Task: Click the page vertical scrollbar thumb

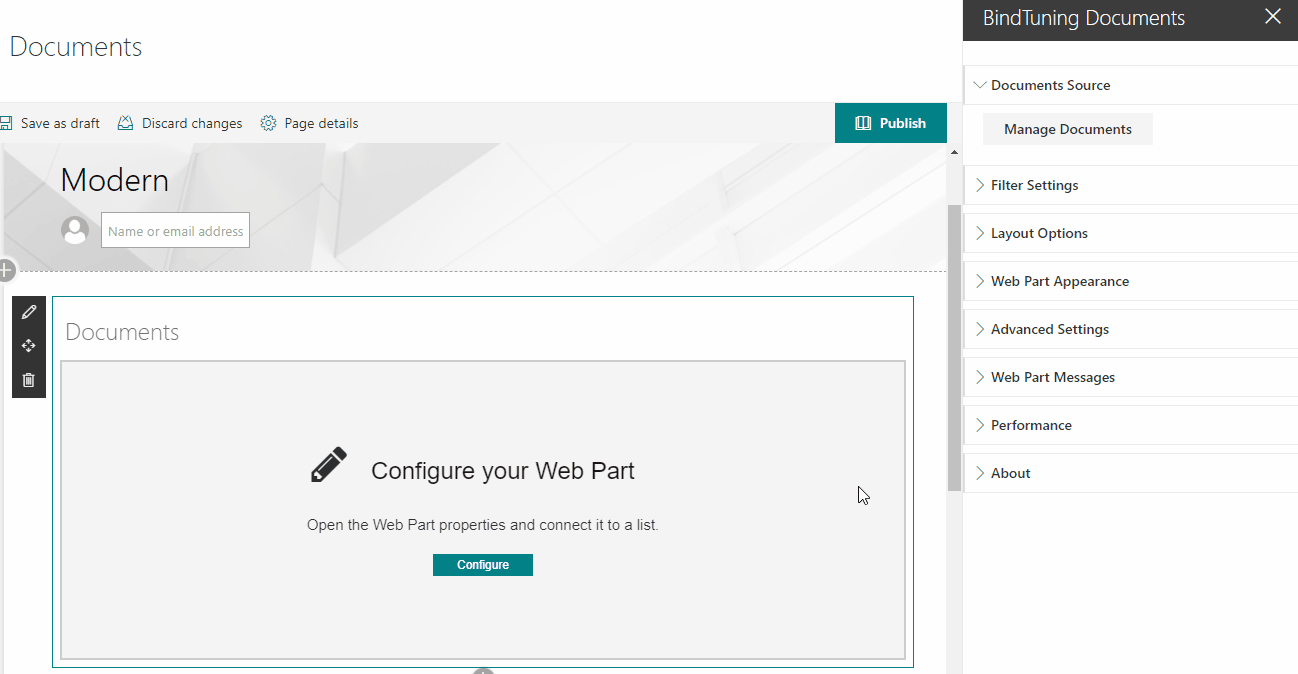Action: 954,347
